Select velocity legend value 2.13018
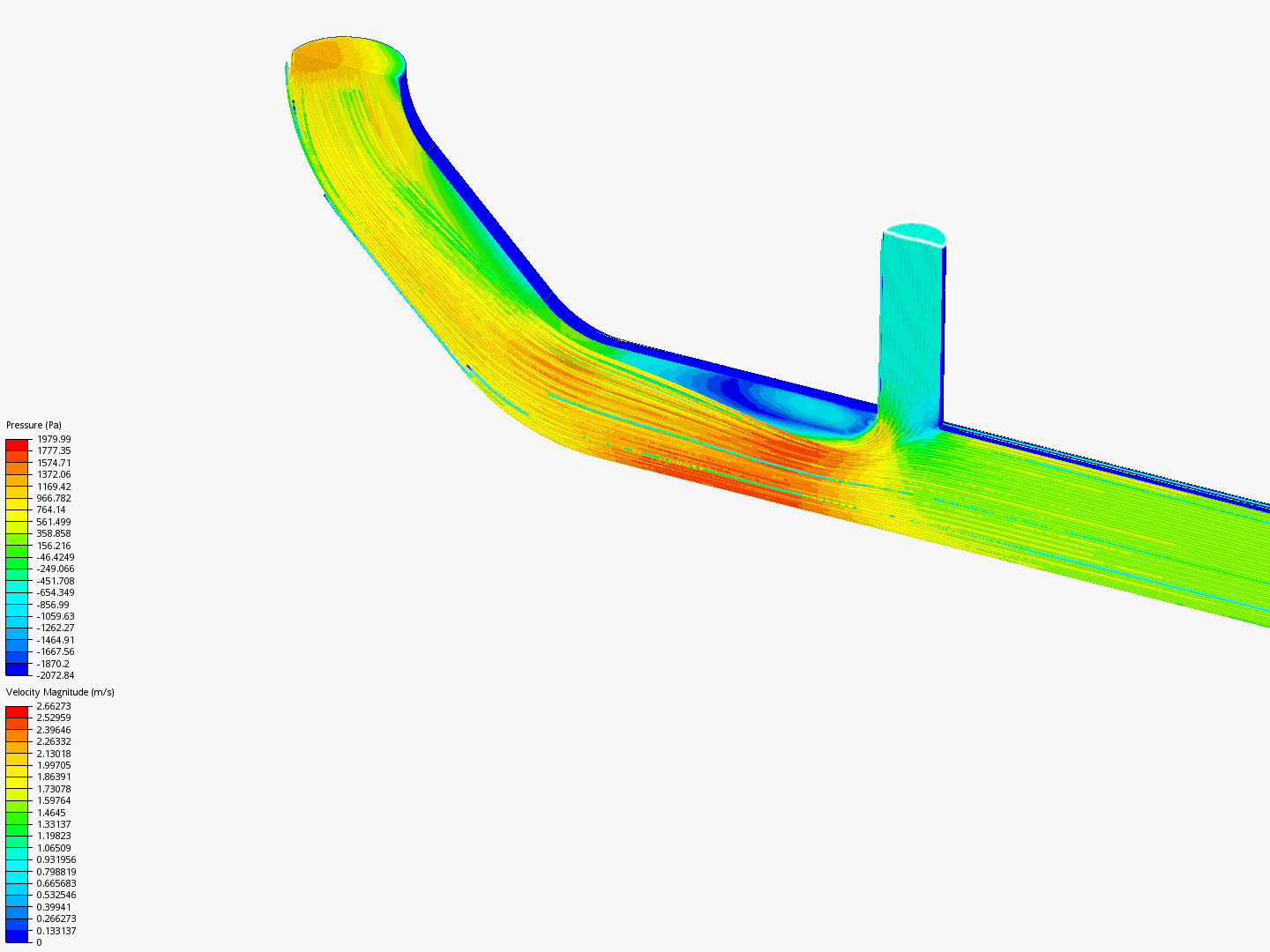Viewport: 1270px width, 952px height. coord(54,754)
